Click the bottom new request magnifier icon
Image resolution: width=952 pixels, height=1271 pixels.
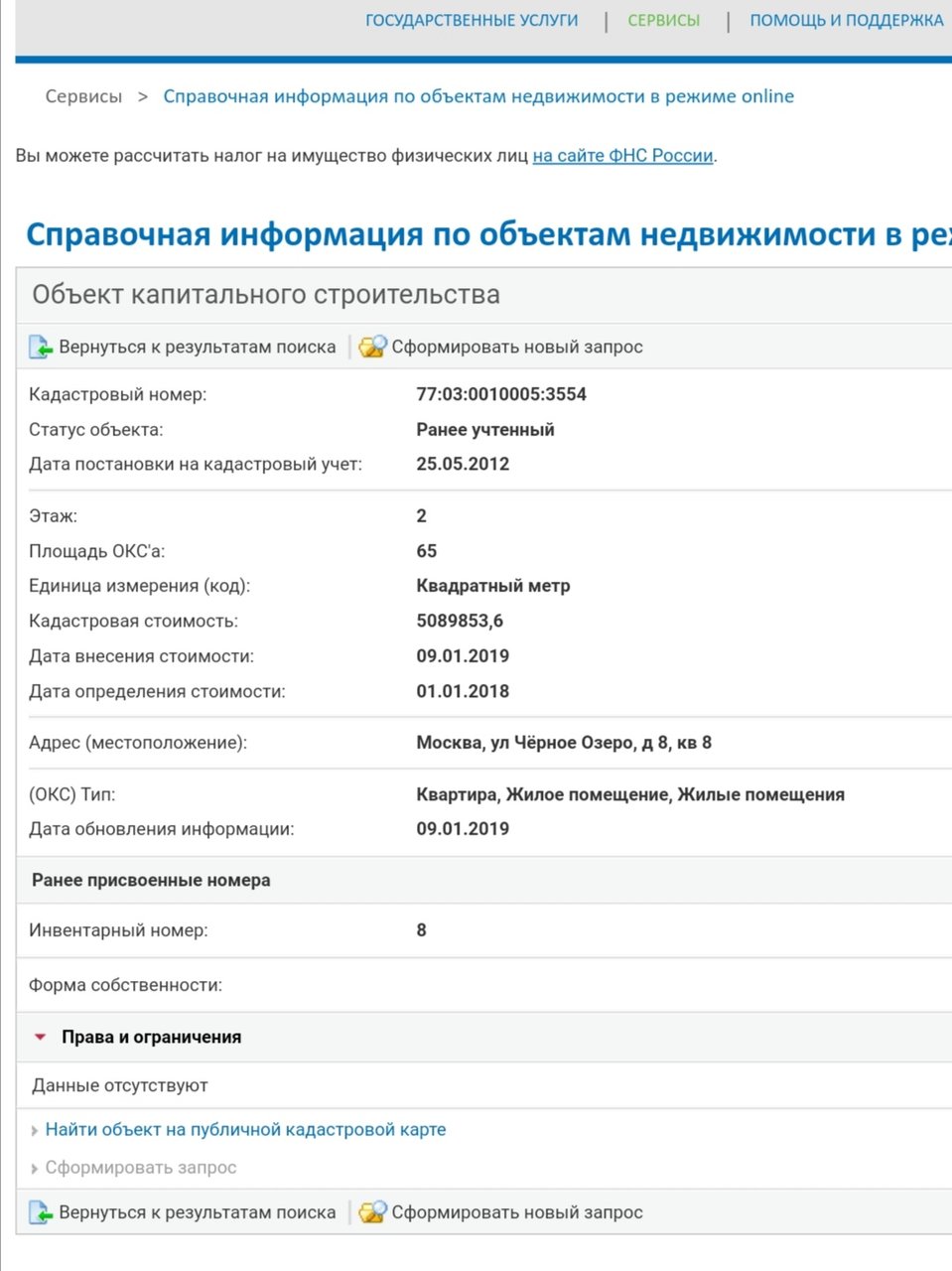(372, 1212)
